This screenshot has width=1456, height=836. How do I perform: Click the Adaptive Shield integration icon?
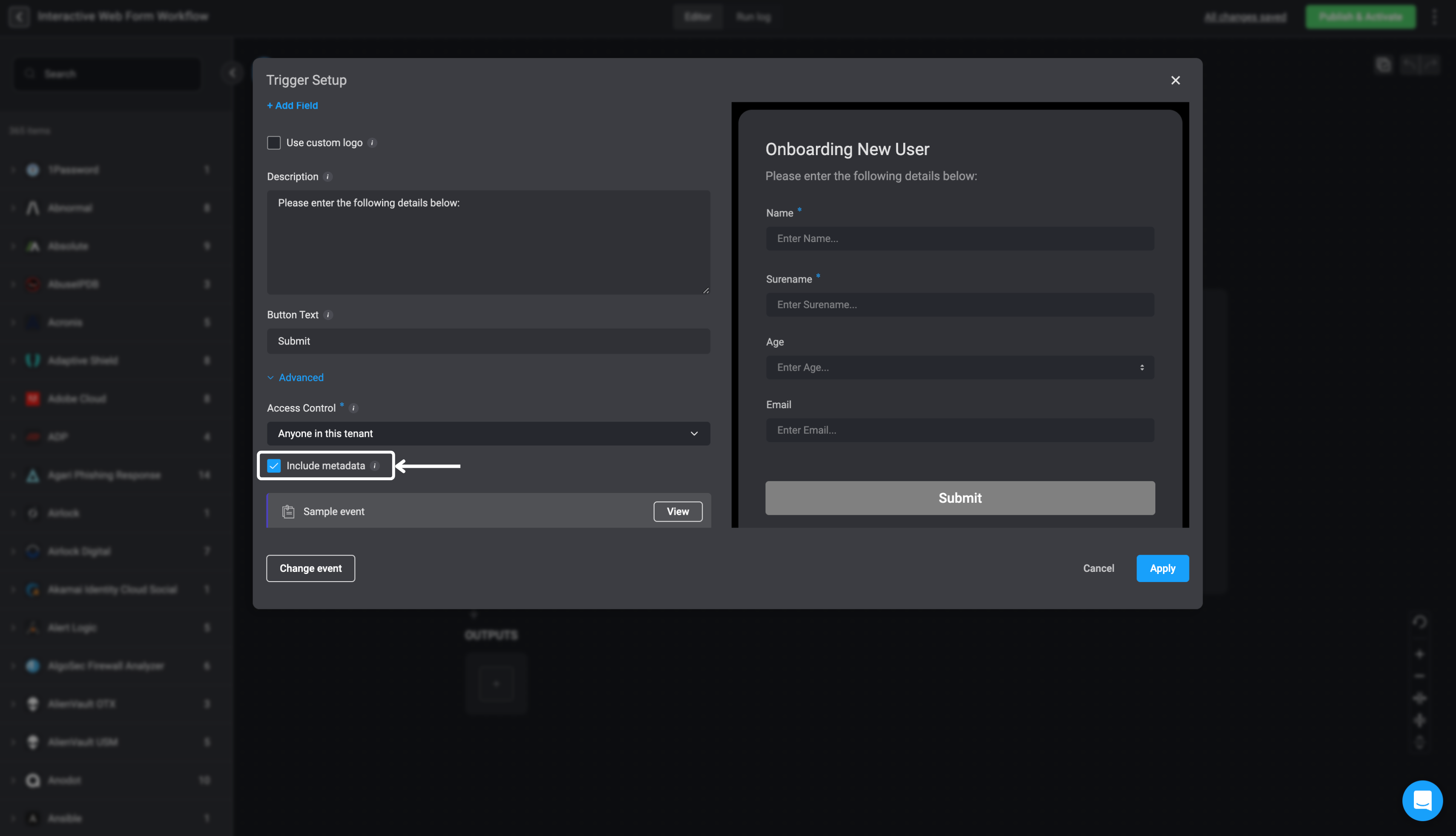click(x=33, y=360)
